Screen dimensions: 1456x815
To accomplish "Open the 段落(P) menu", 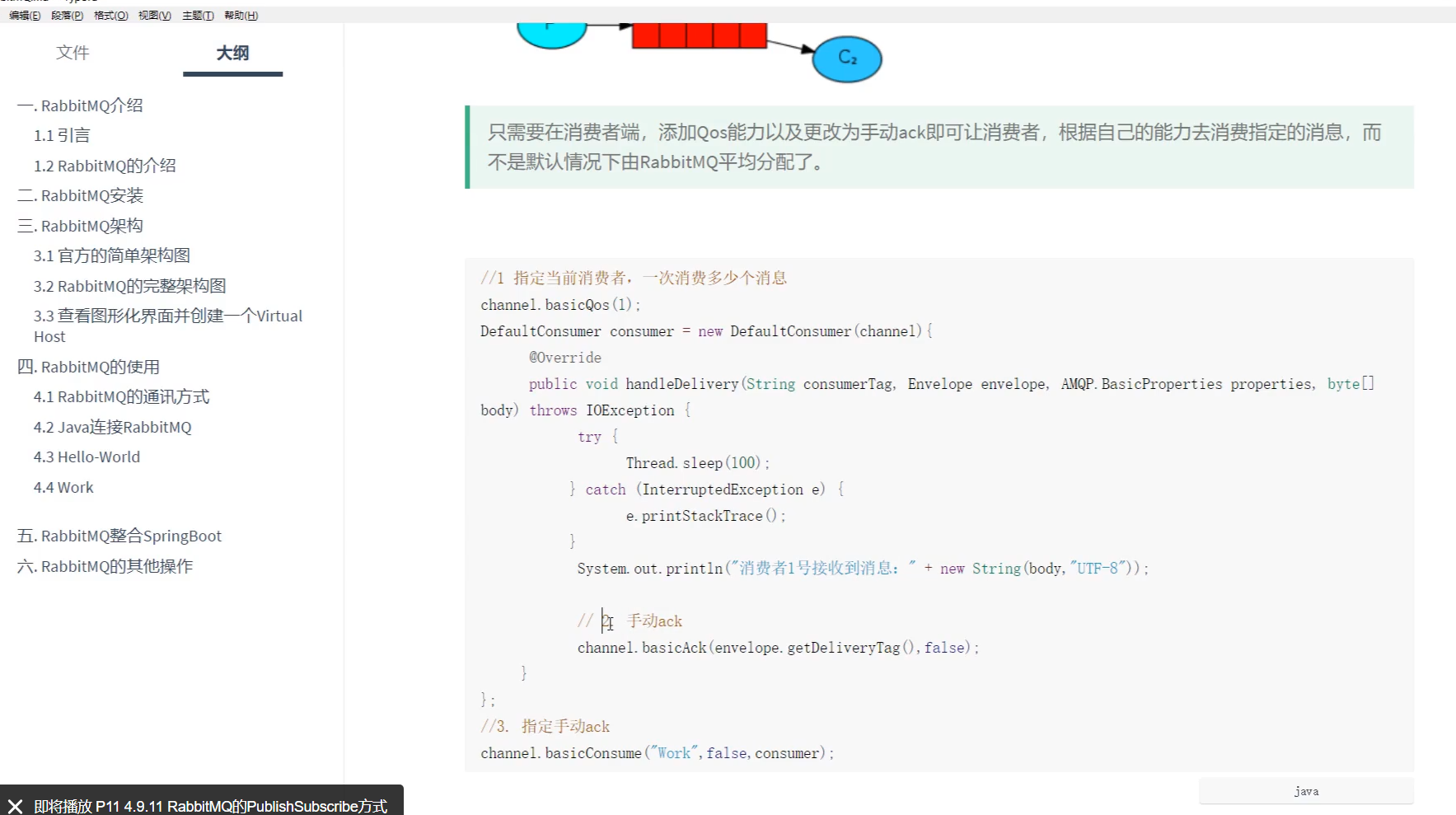I will coord(67,16).
